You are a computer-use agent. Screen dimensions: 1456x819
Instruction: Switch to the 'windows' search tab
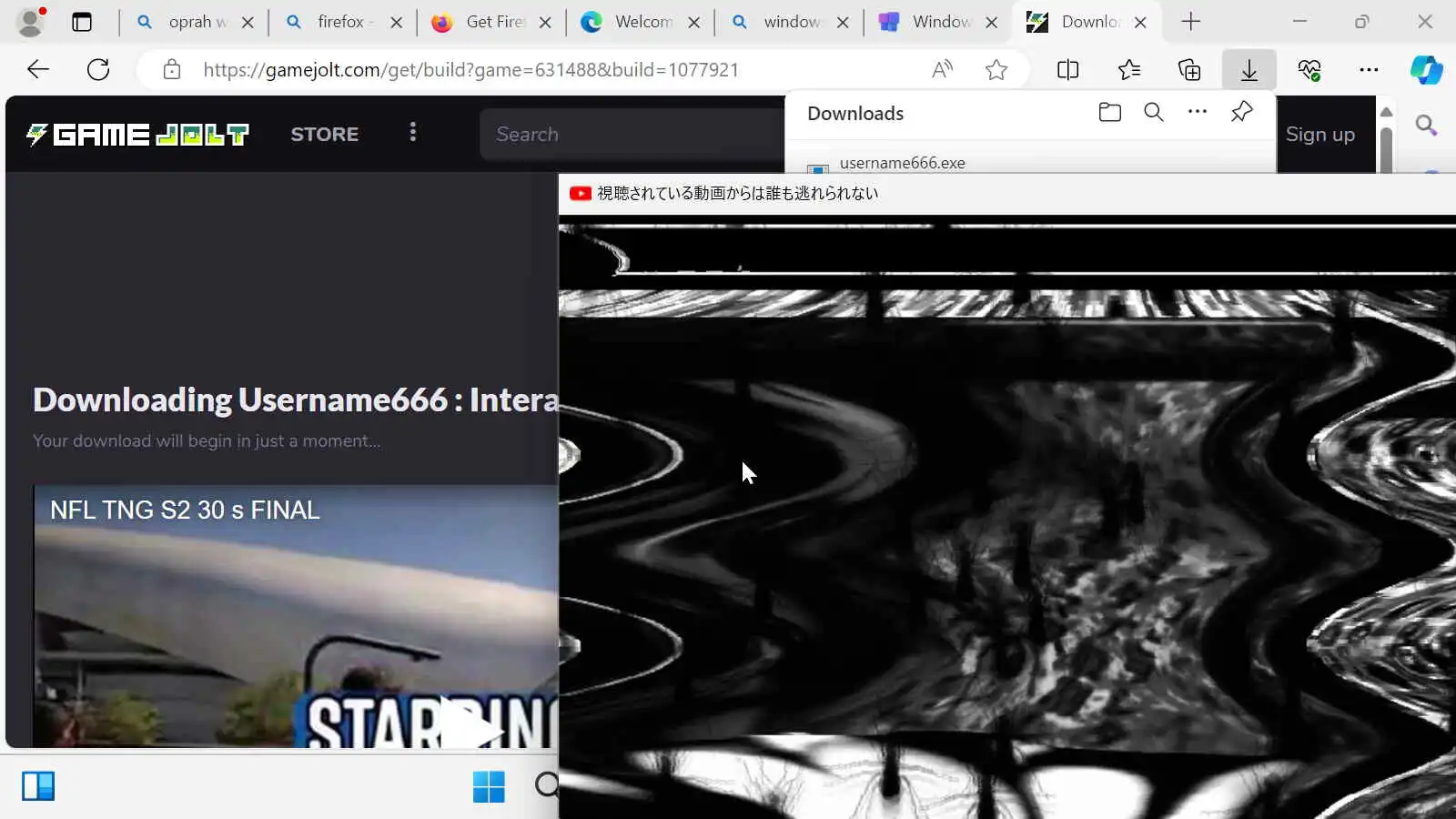(x=791, y=22)
